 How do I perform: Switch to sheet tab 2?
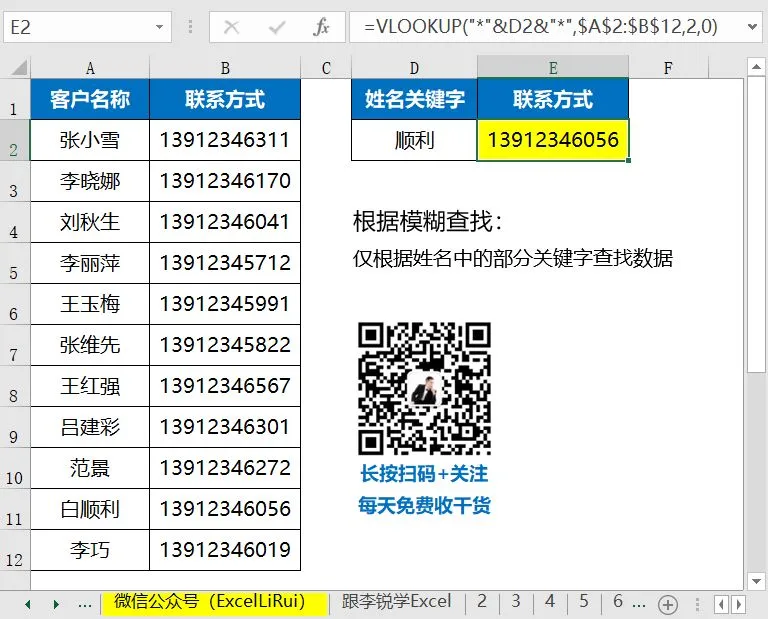tap(482, 601)
